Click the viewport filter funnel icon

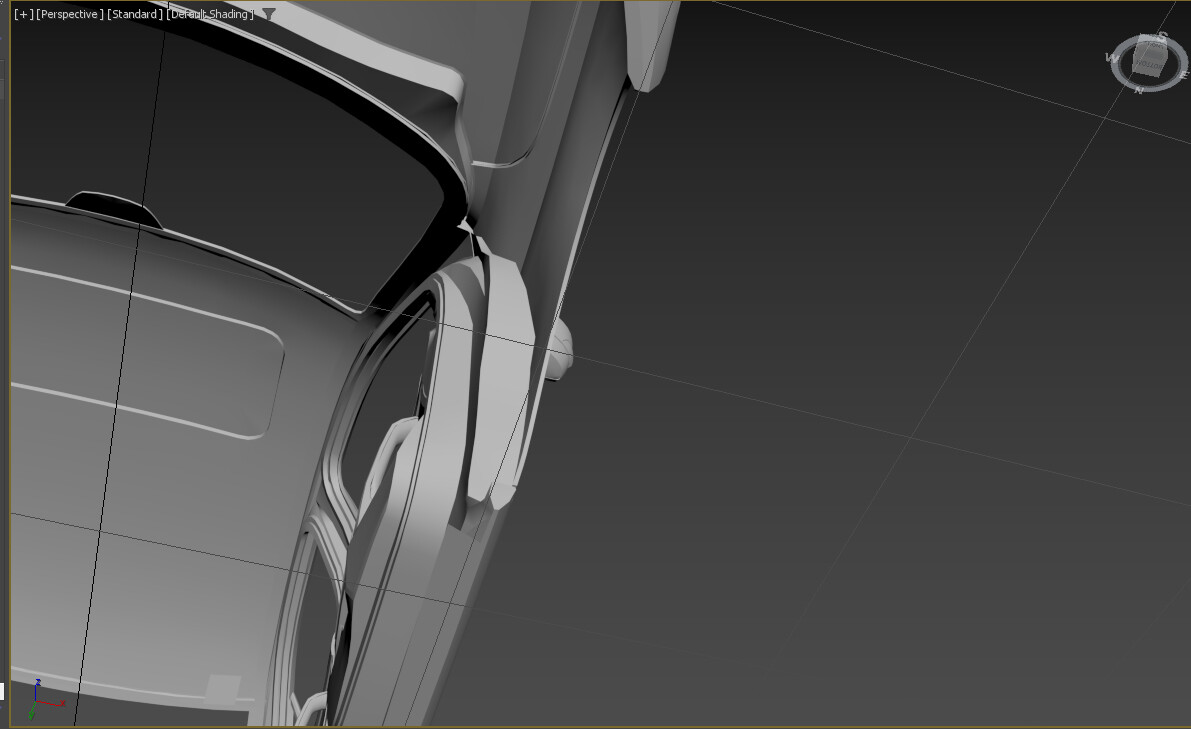click(268, 14)
